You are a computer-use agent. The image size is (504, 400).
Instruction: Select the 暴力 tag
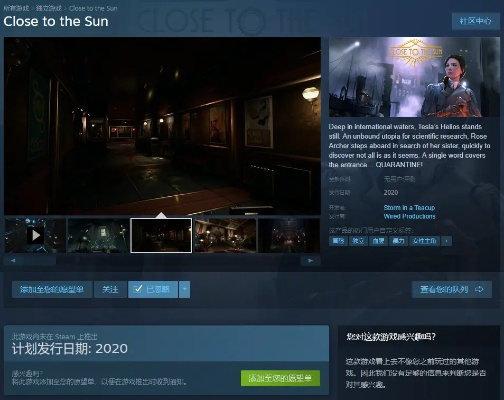click(398, 241)
